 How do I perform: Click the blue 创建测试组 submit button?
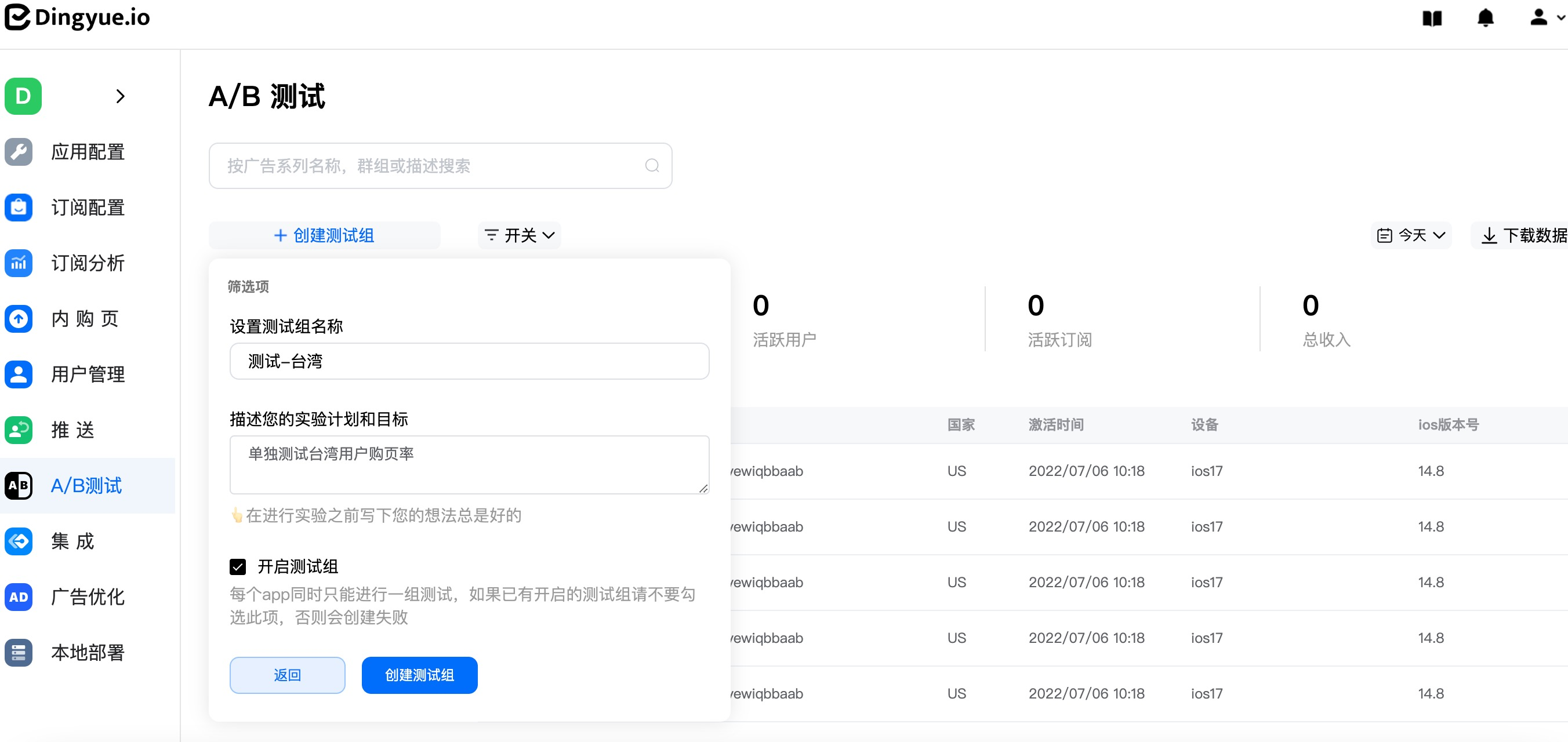[x=419, y=675]
